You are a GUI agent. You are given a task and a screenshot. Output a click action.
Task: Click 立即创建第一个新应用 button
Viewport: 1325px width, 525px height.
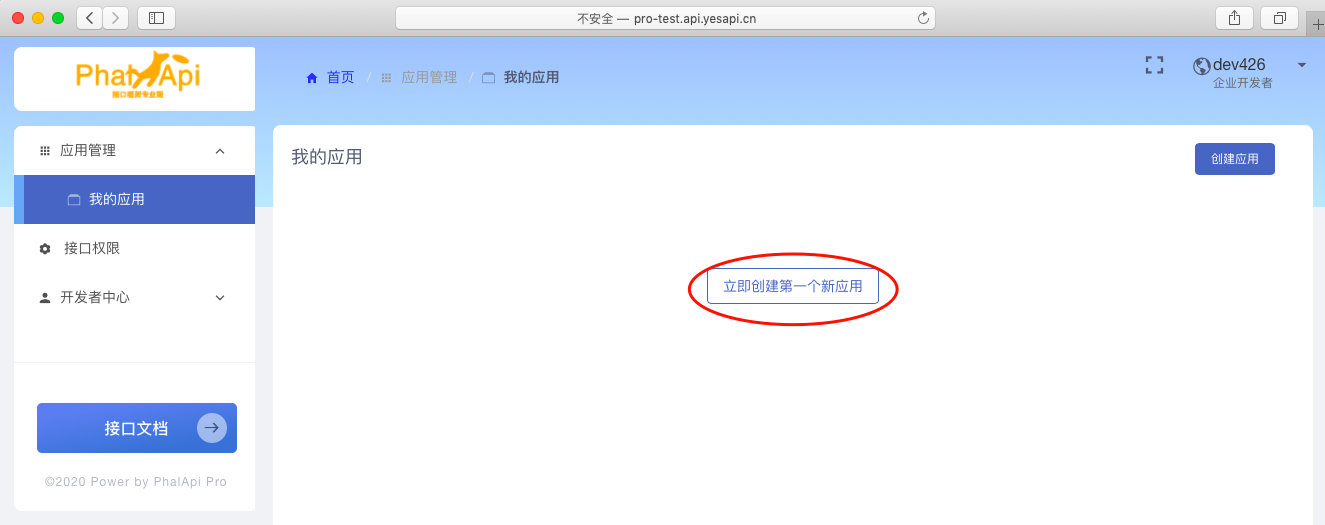792,286
